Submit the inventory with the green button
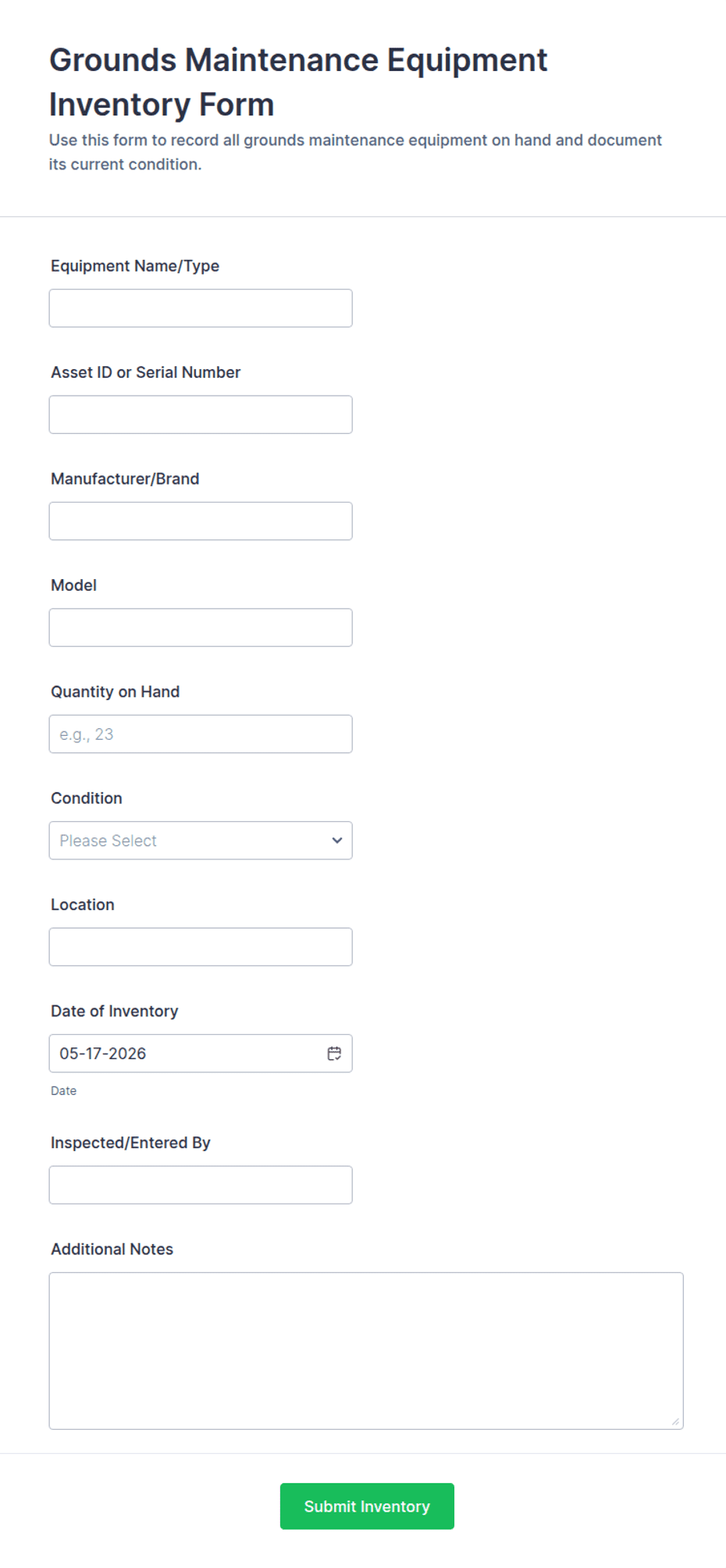 [367, 1506]
